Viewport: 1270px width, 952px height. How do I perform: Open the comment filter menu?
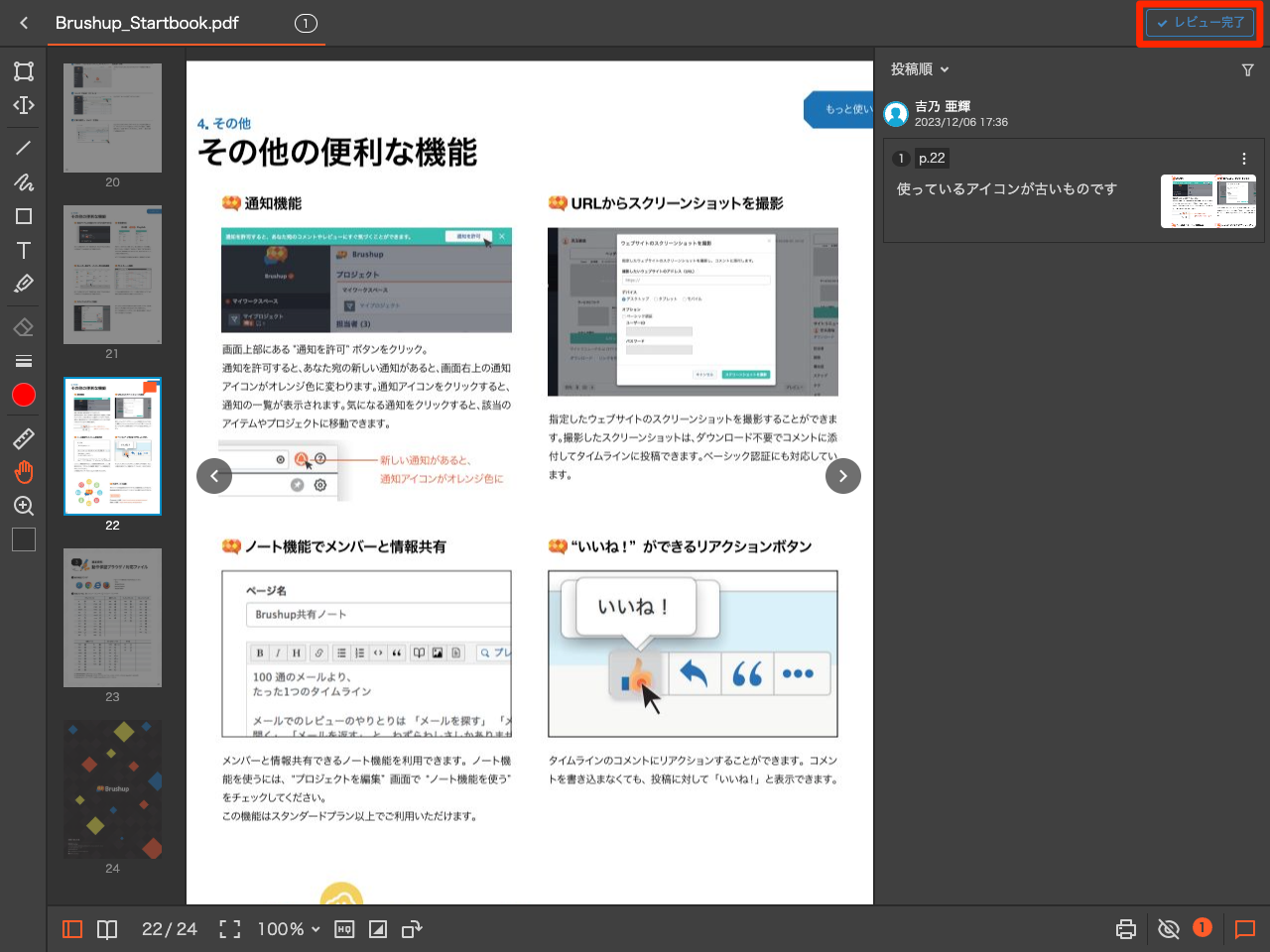pos(1248,69)
